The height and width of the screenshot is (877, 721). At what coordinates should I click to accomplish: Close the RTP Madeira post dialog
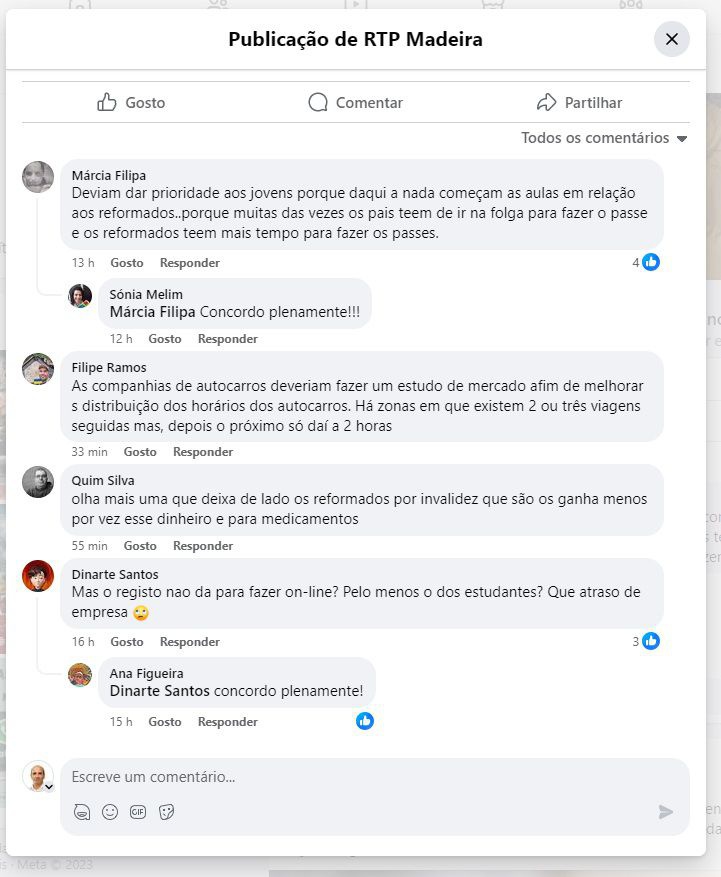[672, 39]
